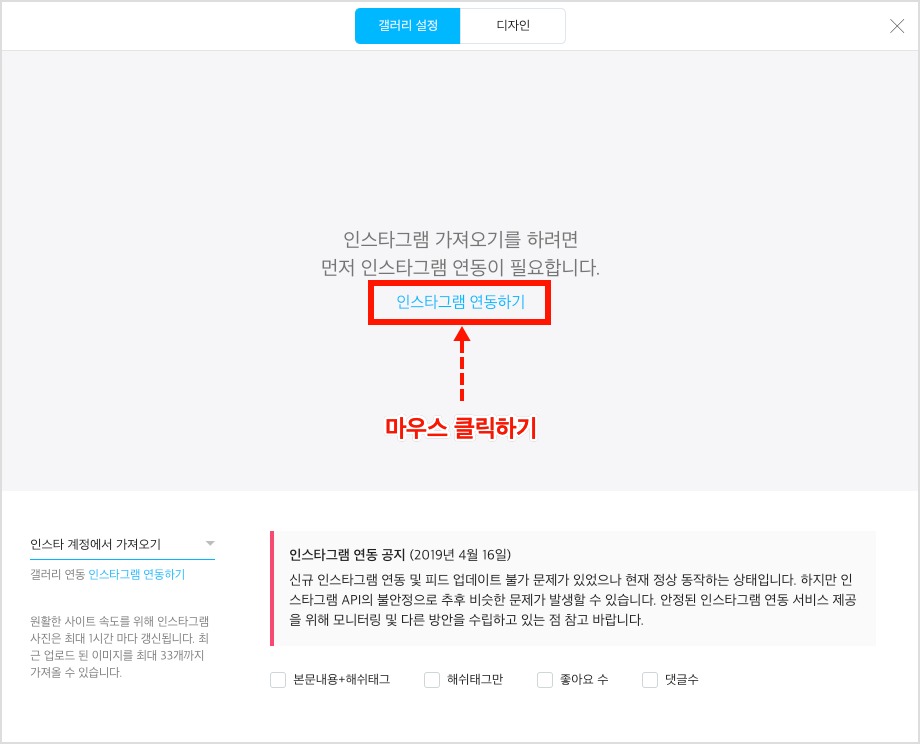The width and height of the screenshot is (920, 744).
Task: Click the 갤러리 연동 label
Action: (x=58, y=574)
